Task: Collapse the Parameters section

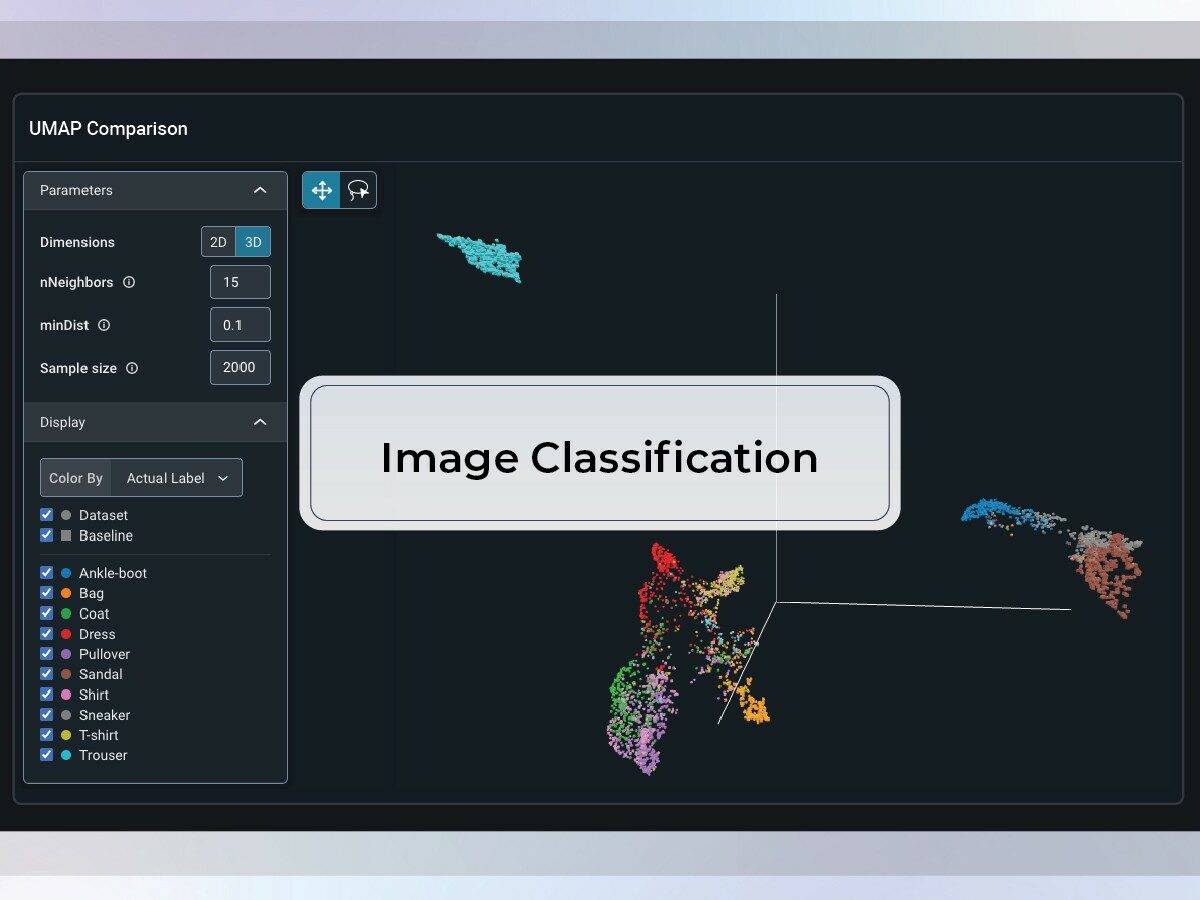Action: pyautogui.click(x=260, y=190)
